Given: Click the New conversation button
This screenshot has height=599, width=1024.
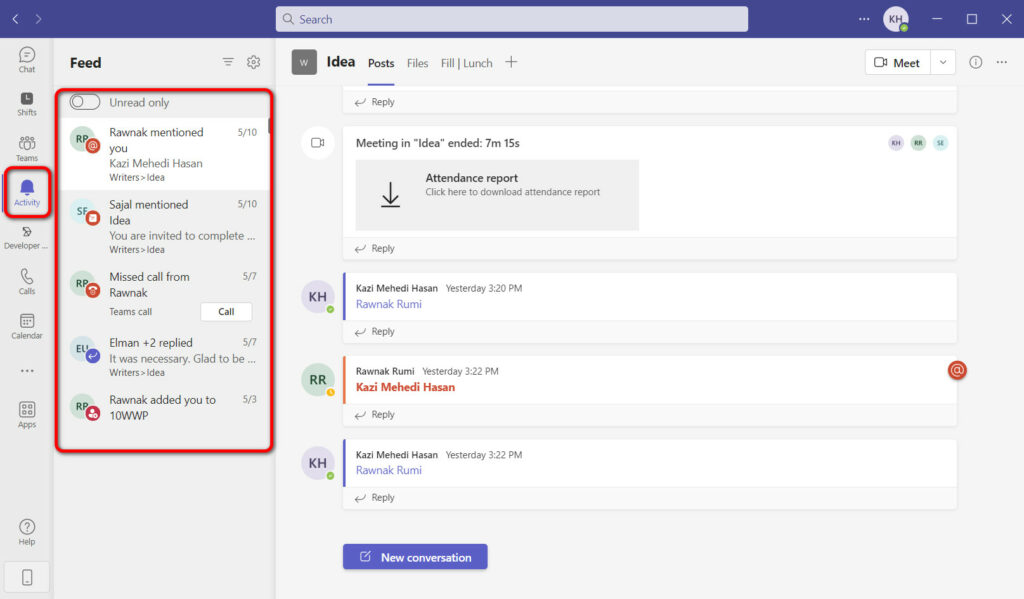Looking at the screenshot, I should click(415, 557).
